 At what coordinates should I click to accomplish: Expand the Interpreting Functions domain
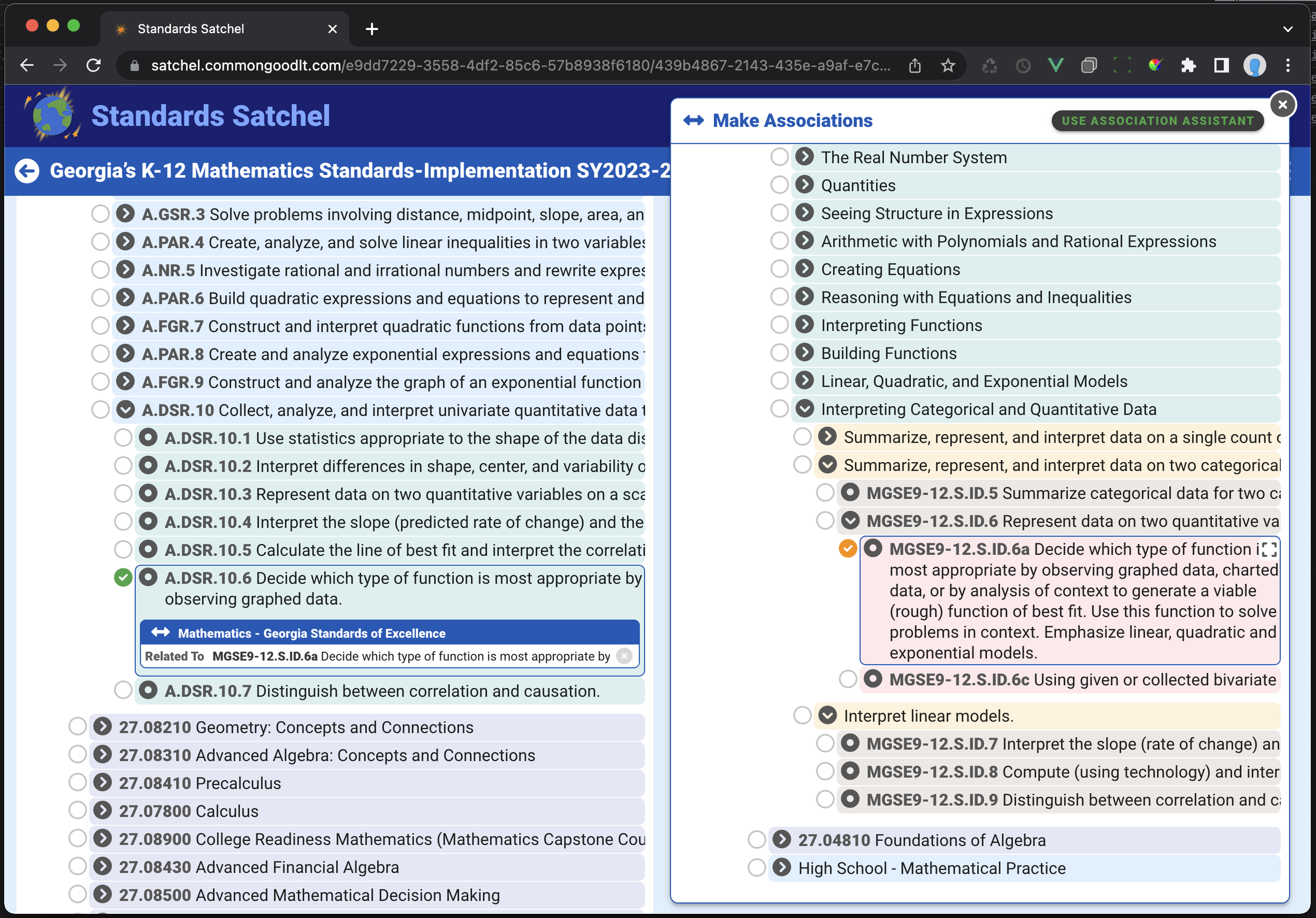[804, 324]
